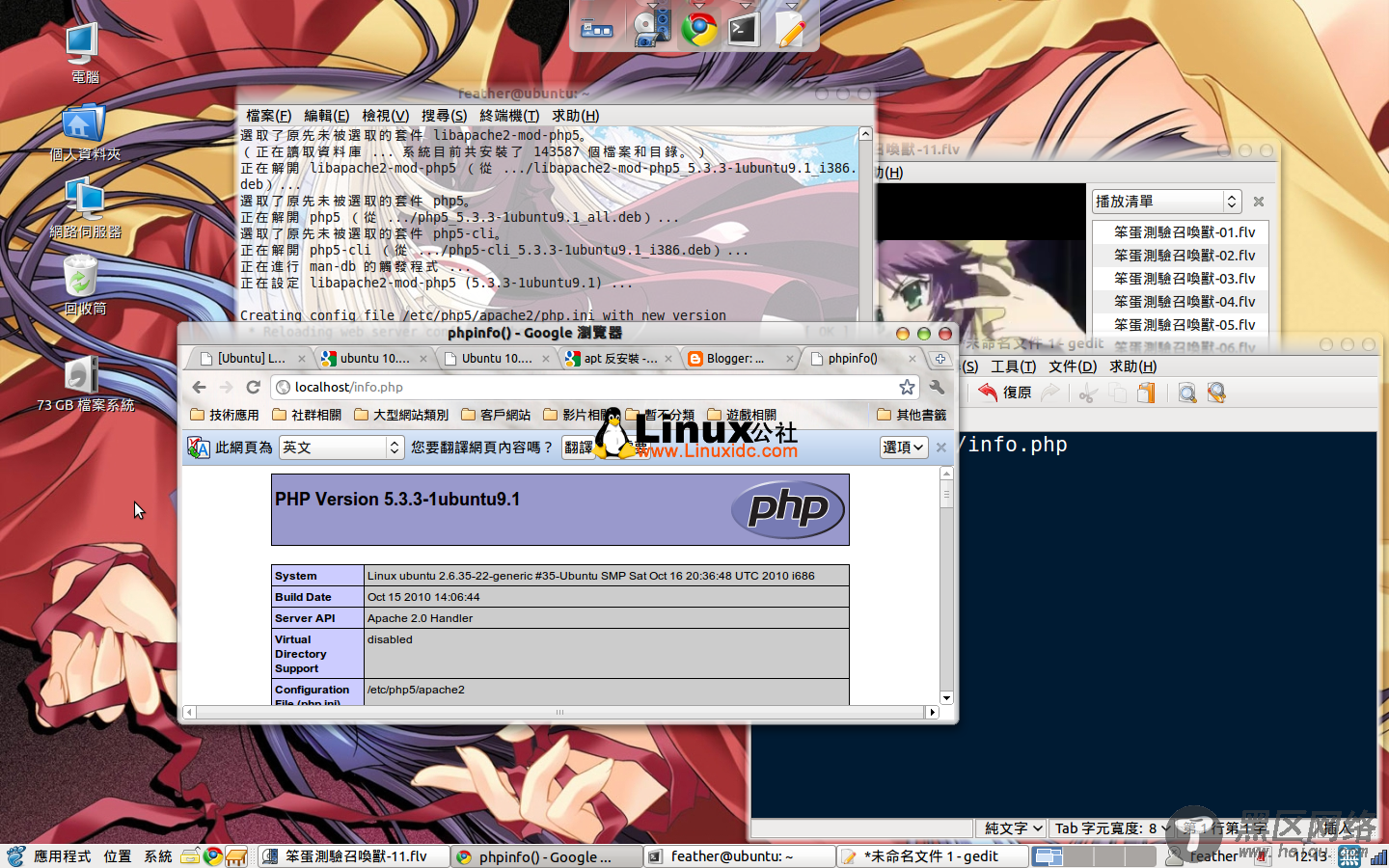Viewport: 1389px width, 868px height.
Task: Open Applications (應用程式) panel menu
Action: coord(62,856)
